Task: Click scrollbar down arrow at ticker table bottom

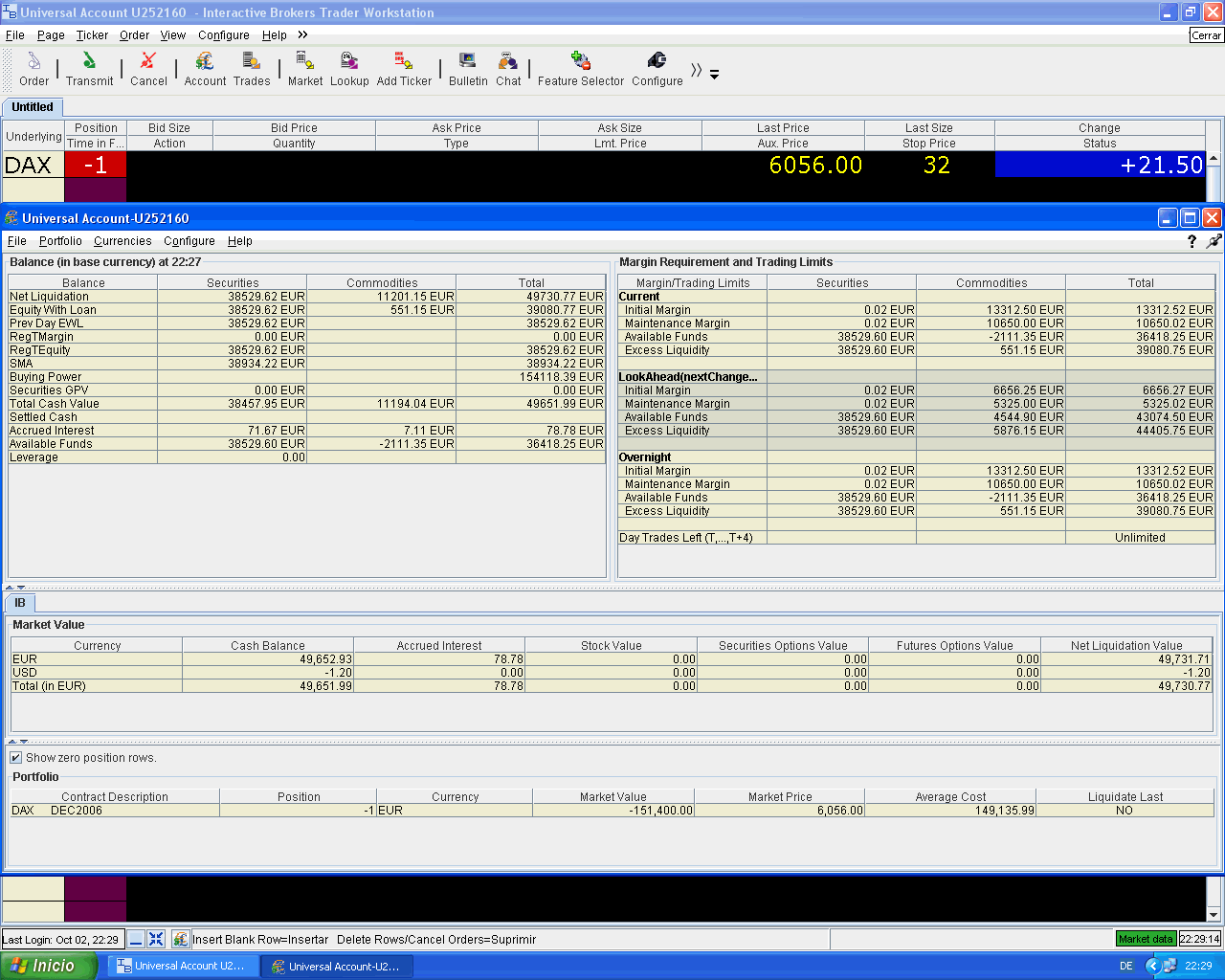Action: tap(1214, 914)
